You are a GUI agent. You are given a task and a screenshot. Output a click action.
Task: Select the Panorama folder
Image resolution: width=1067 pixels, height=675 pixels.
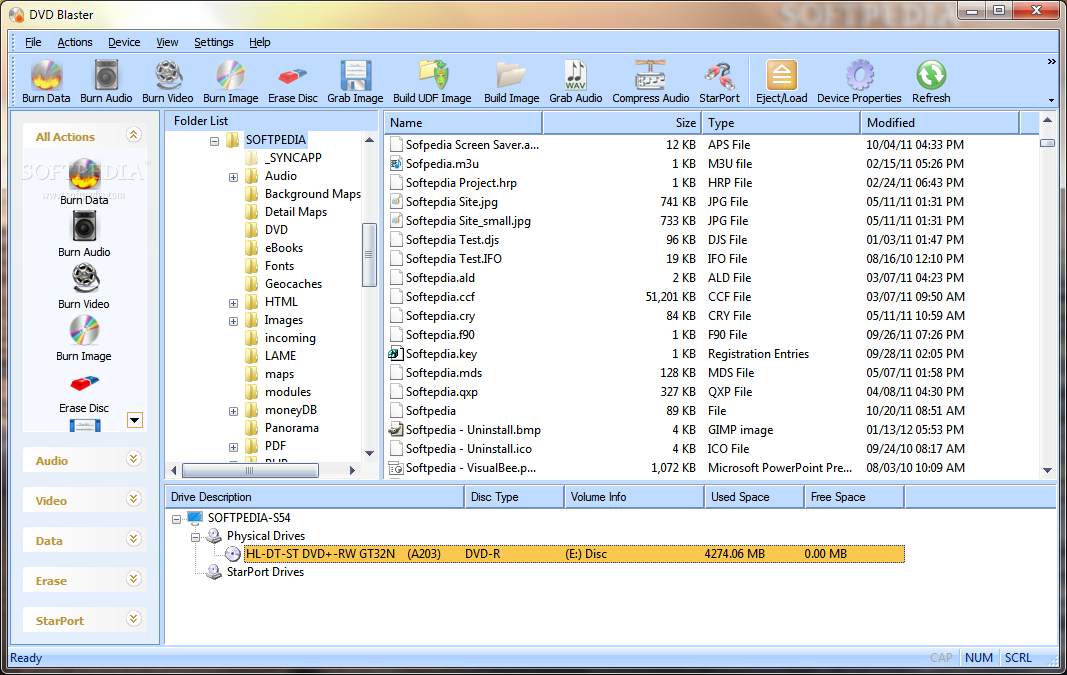point(291,428)
